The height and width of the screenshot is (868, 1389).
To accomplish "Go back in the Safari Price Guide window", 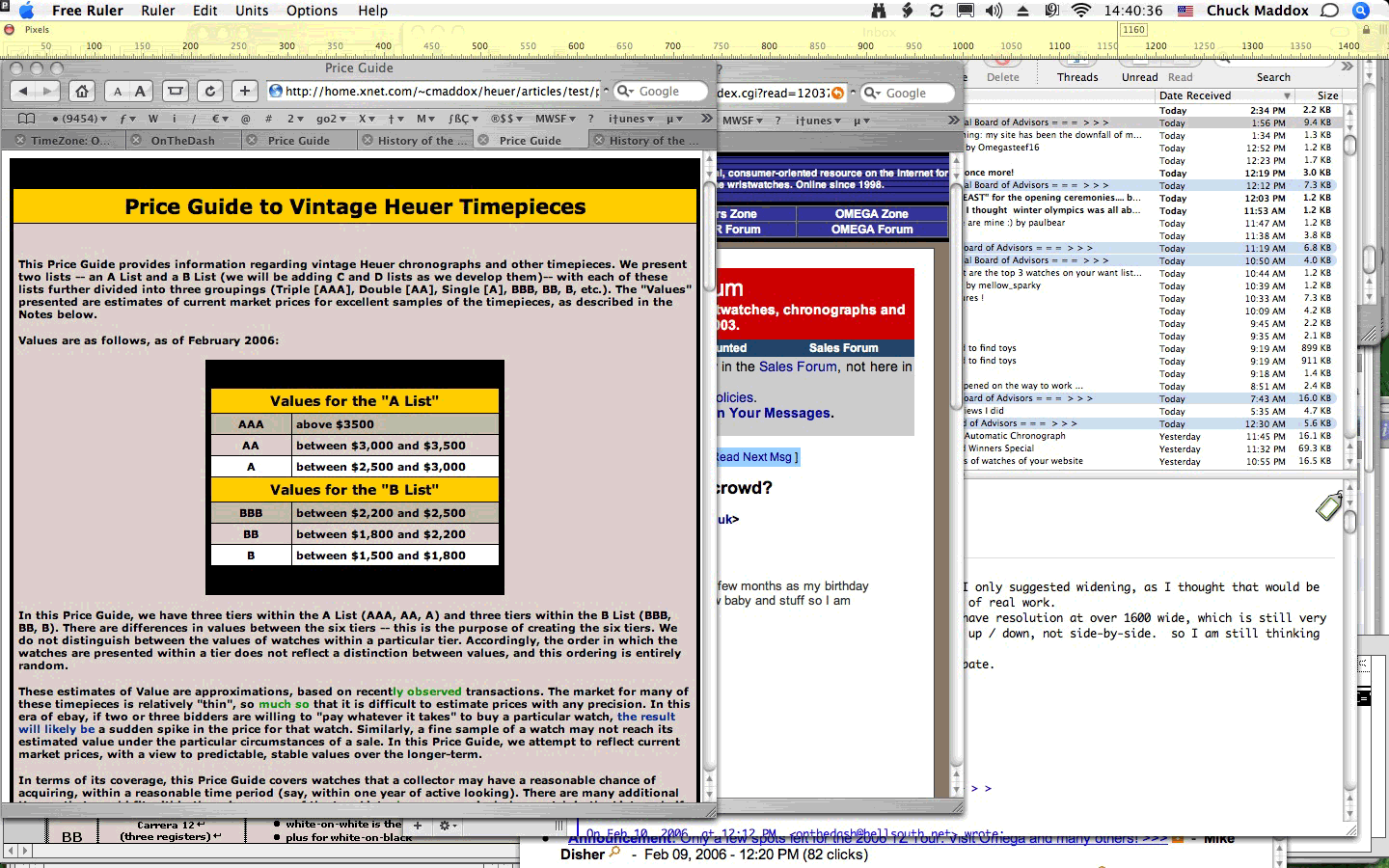I will 23,91.
